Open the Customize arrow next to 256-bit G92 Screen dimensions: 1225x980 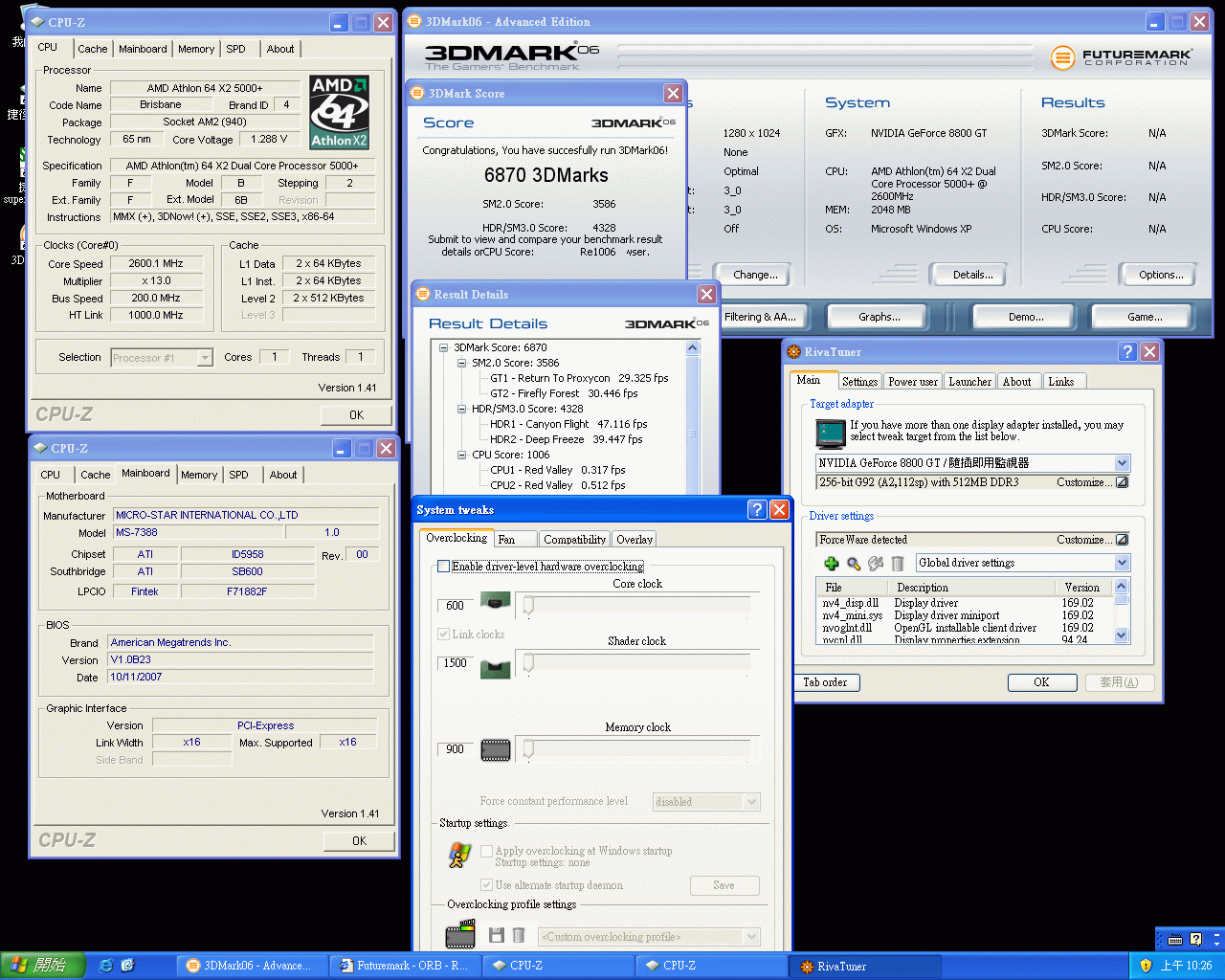[1122, 482]
